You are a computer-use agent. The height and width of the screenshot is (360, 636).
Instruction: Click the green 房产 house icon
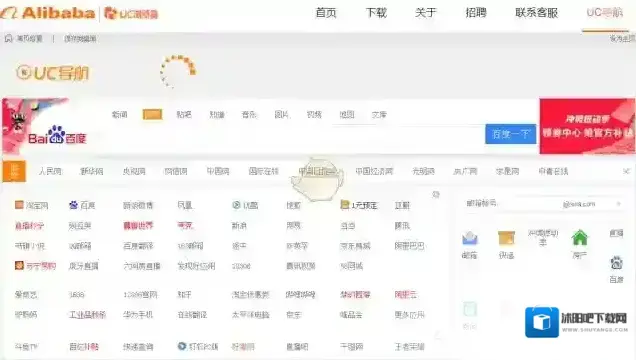580,238
